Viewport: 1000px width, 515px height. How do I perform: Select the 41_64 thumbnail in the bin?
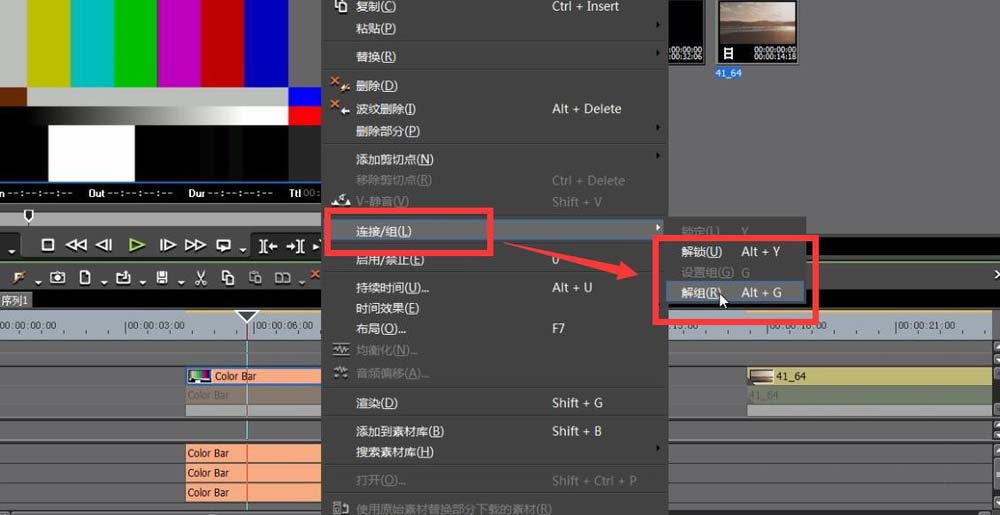[x=757, y=32]
